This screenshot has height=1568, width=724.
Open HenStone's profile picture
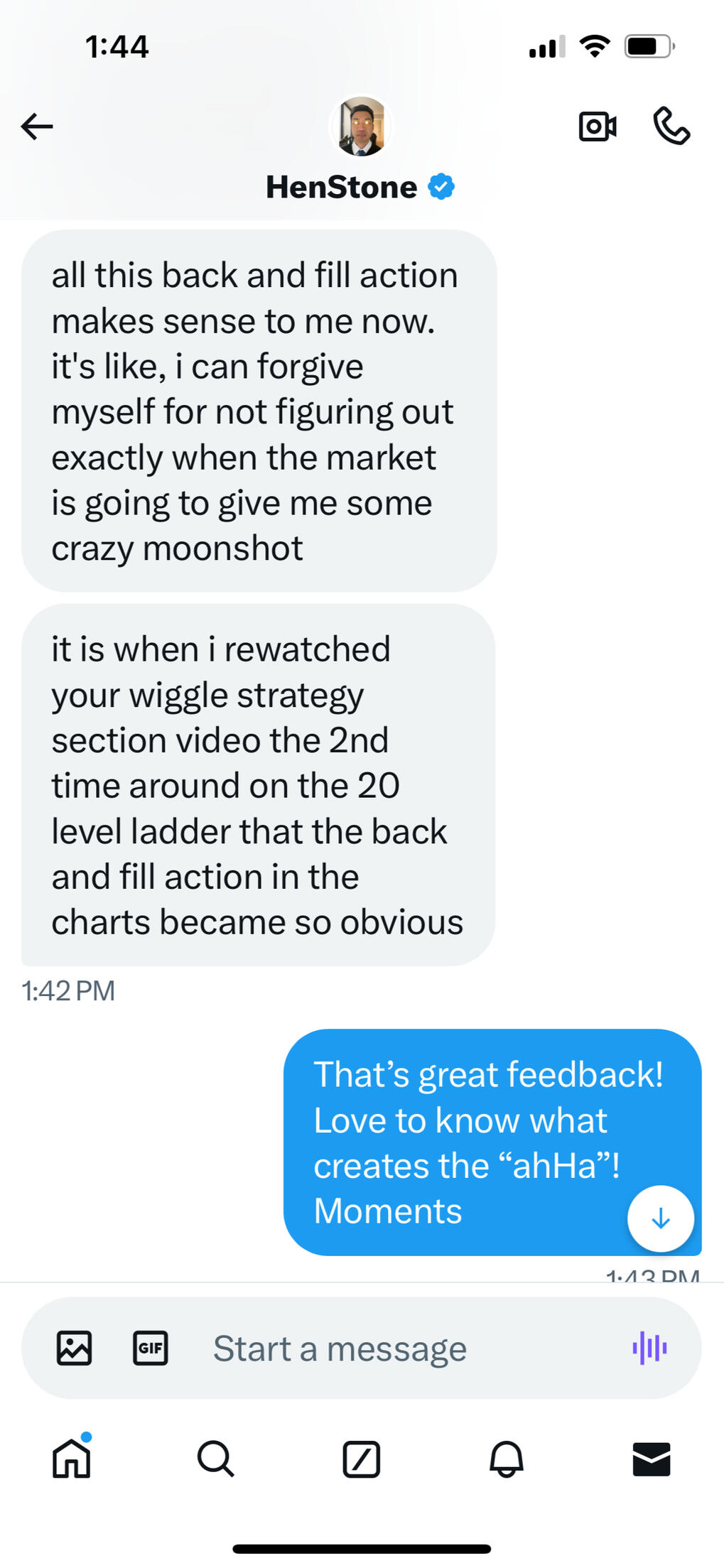[361, 126]
